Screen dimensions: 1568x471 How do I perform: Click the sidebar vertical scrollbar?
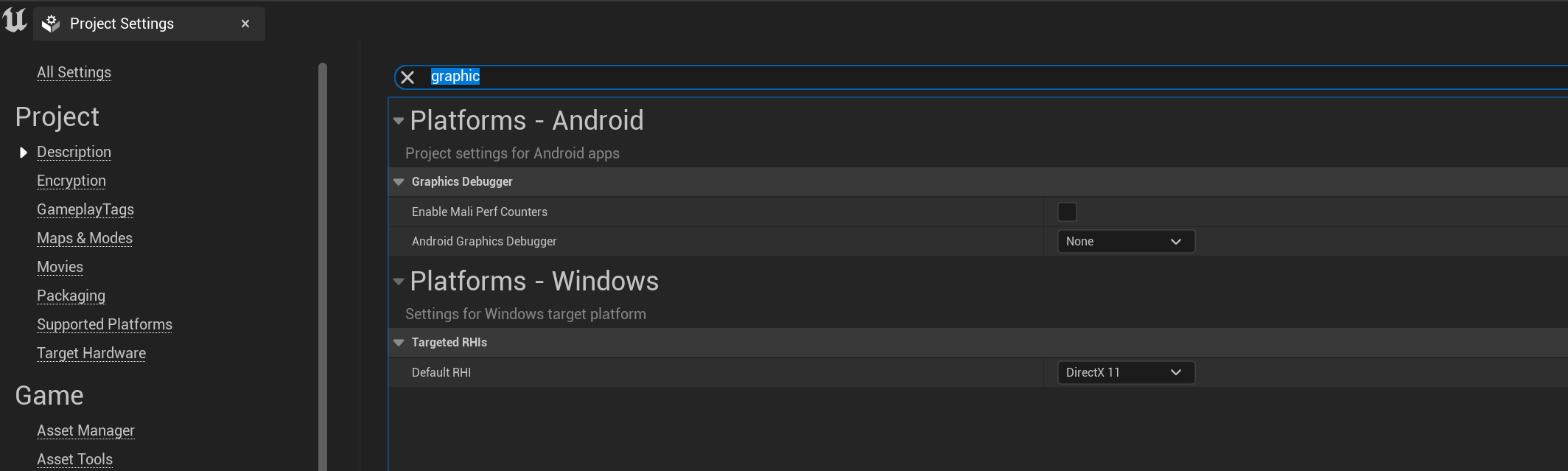(x=322, y=265)
